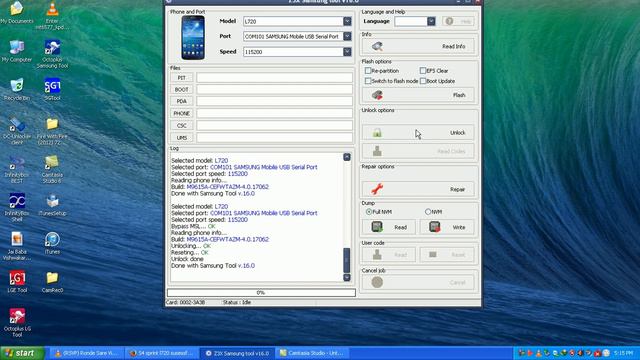Viewport: 640px width, 360px height.
Task: Select the NVM radio option
Action: click(428, 212)
